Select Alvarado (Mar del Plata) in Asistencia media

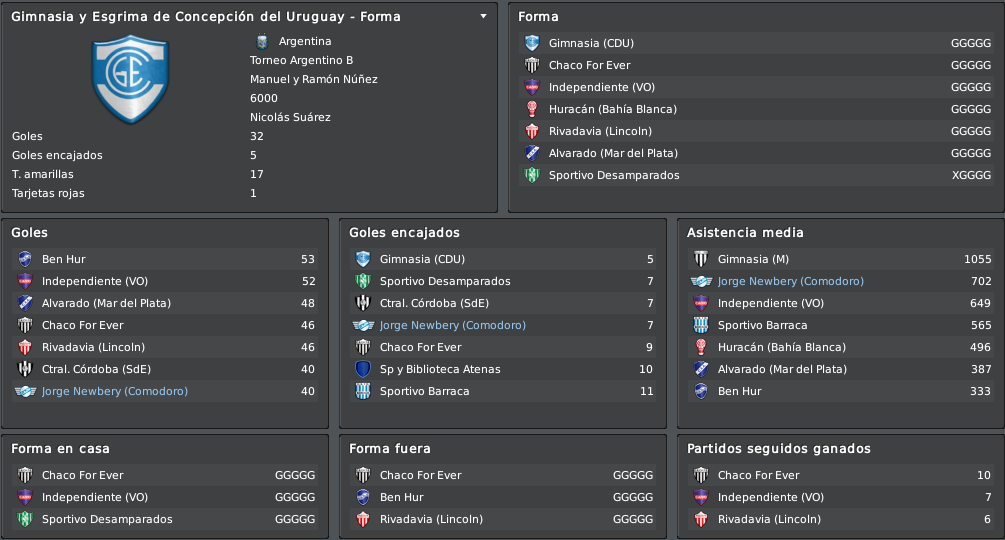click(x=782, y=369)
